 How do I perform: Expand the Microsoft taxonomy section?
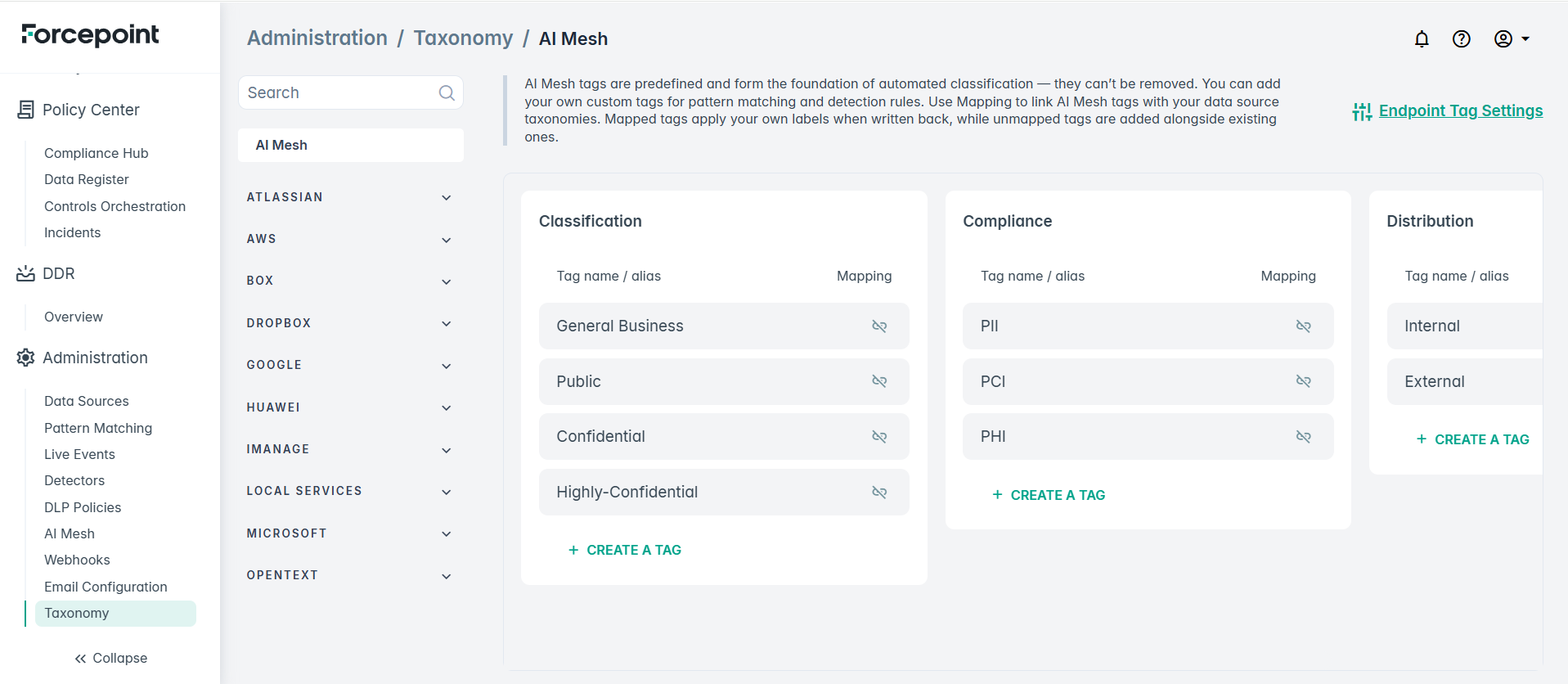click(x=446, y=533)
